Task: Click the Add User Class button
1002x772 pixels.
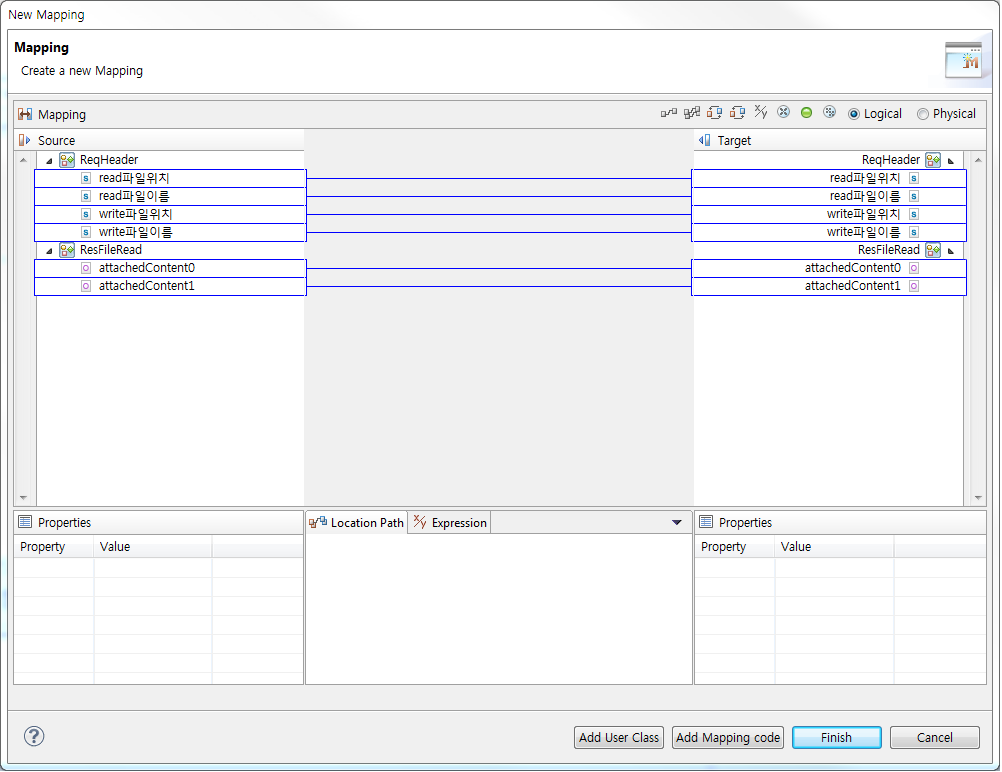Action: [x=618, y=737]
